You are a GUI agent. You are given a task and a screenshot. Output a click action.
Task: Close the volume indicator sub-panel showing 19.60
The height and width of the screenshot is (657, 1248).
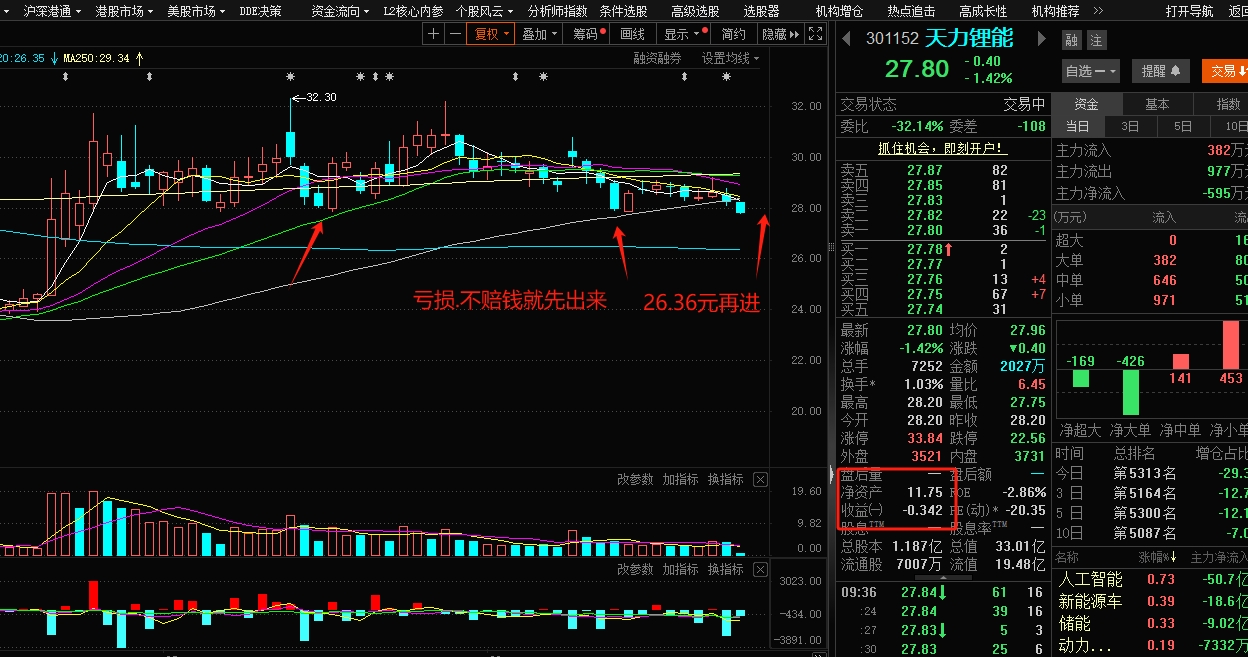[760, 480]
